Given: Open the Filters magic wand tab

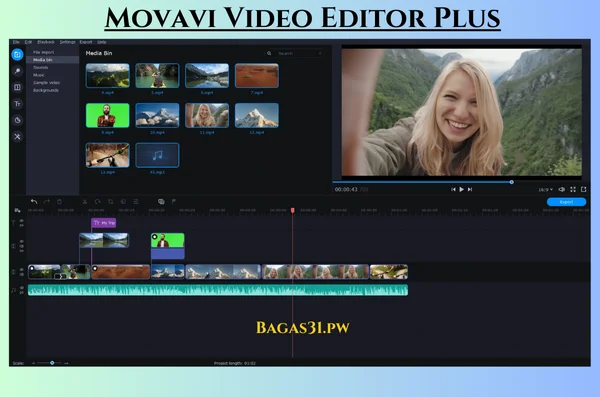Looking at the screenshot, I should [x=17, y=71].
